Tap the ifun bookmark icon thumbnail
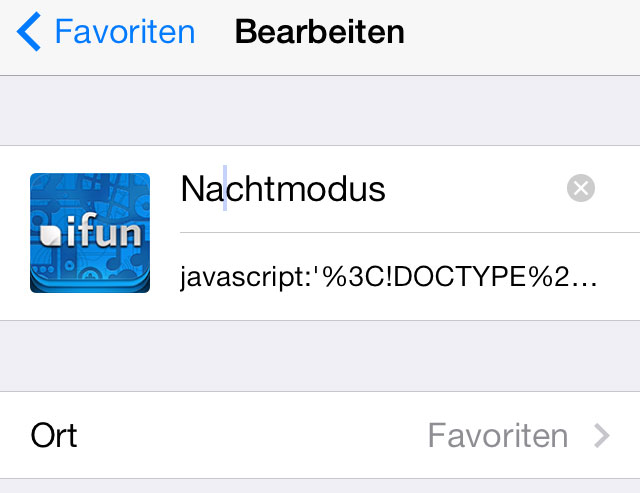 (90, 233)
